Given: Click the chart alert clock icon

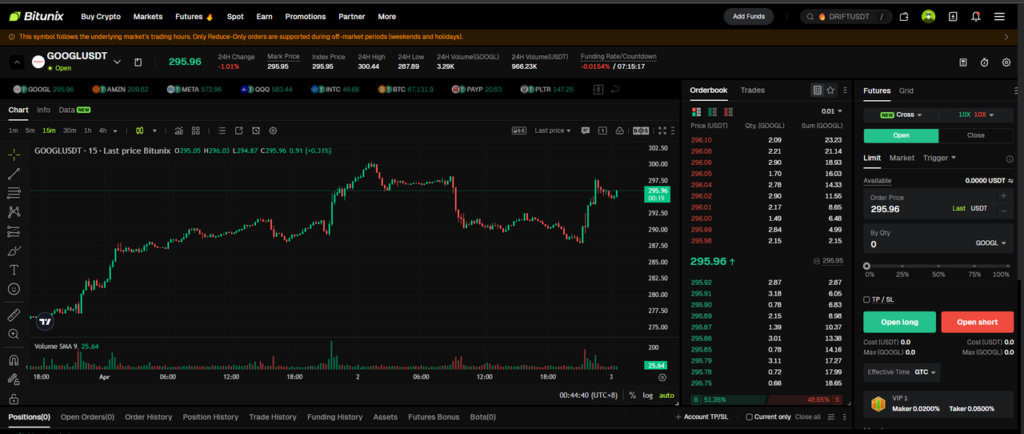Looking at the screenshot, I should pos(256,131).
